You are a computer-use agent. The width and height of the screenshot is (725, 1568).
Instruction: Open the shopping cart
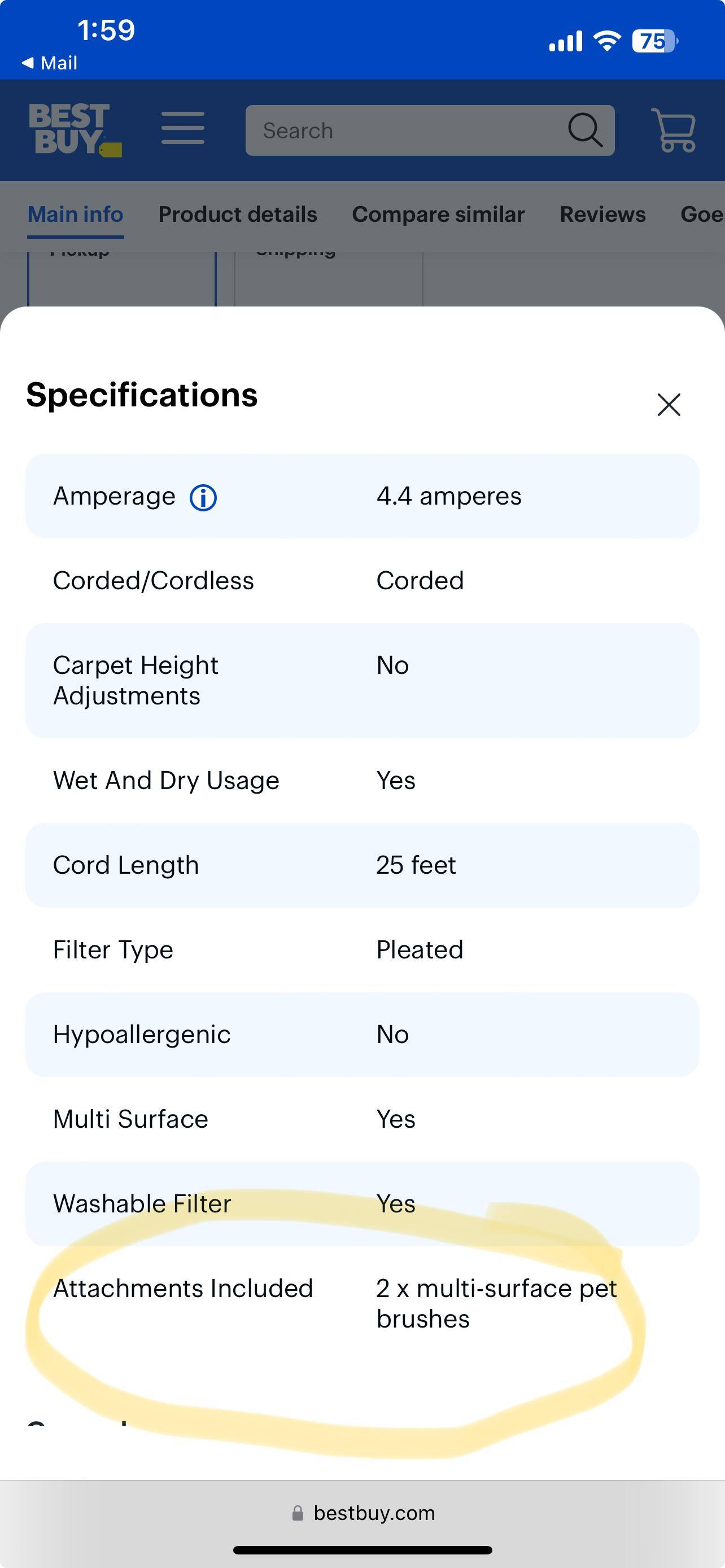point(672,130)
